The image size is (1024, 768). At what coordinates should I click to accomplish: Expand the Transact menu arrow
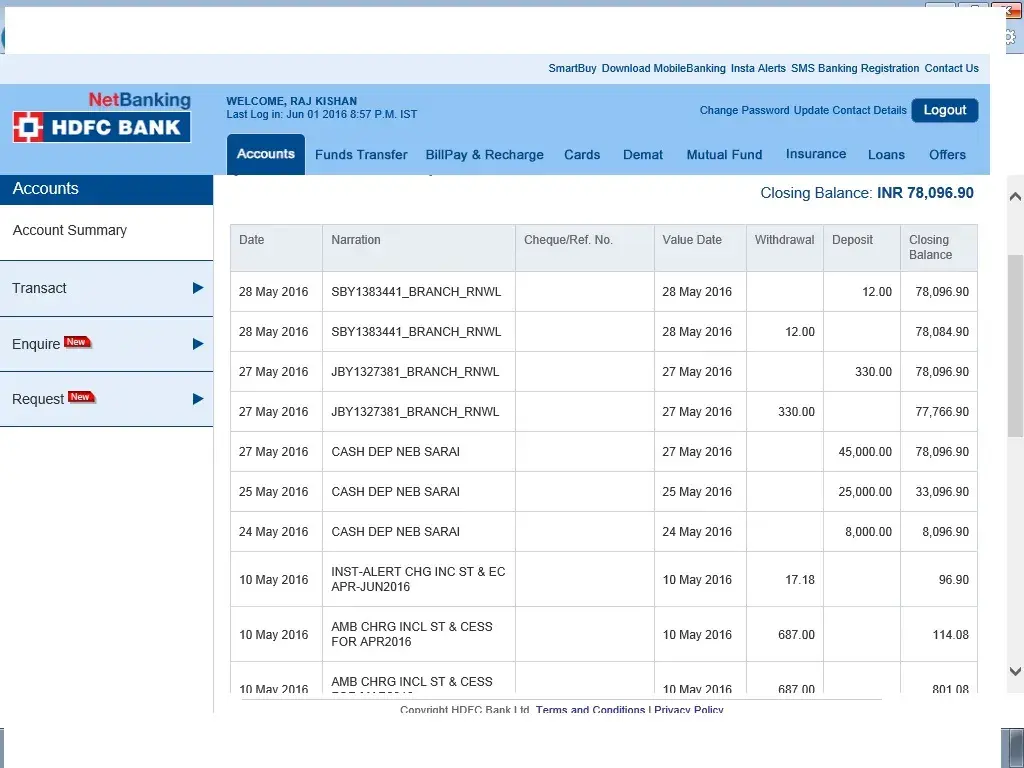[198, 288]
